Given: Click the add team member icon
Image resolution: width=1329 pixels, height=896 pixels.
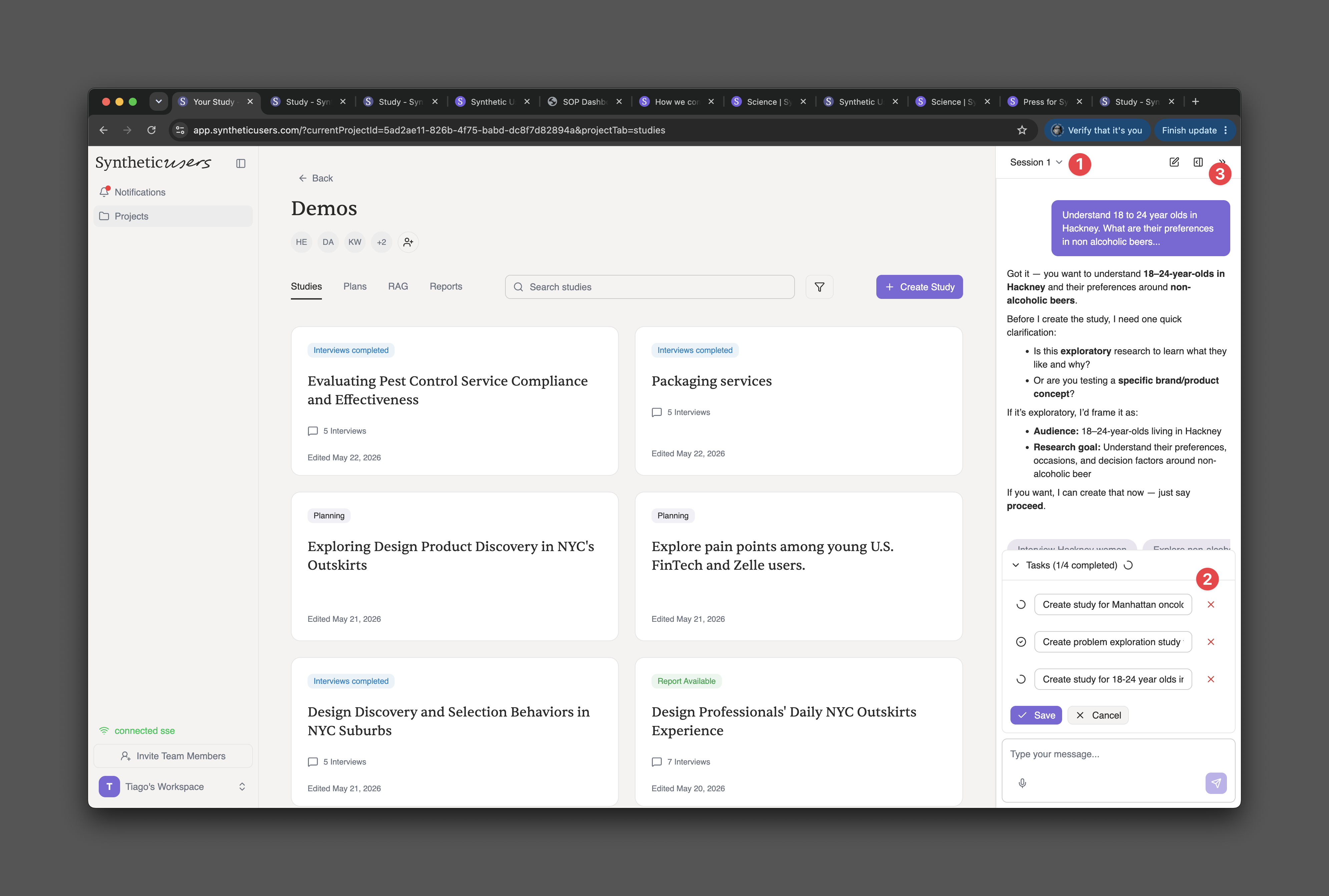Looking at the screenshot, I should (408, 242).
